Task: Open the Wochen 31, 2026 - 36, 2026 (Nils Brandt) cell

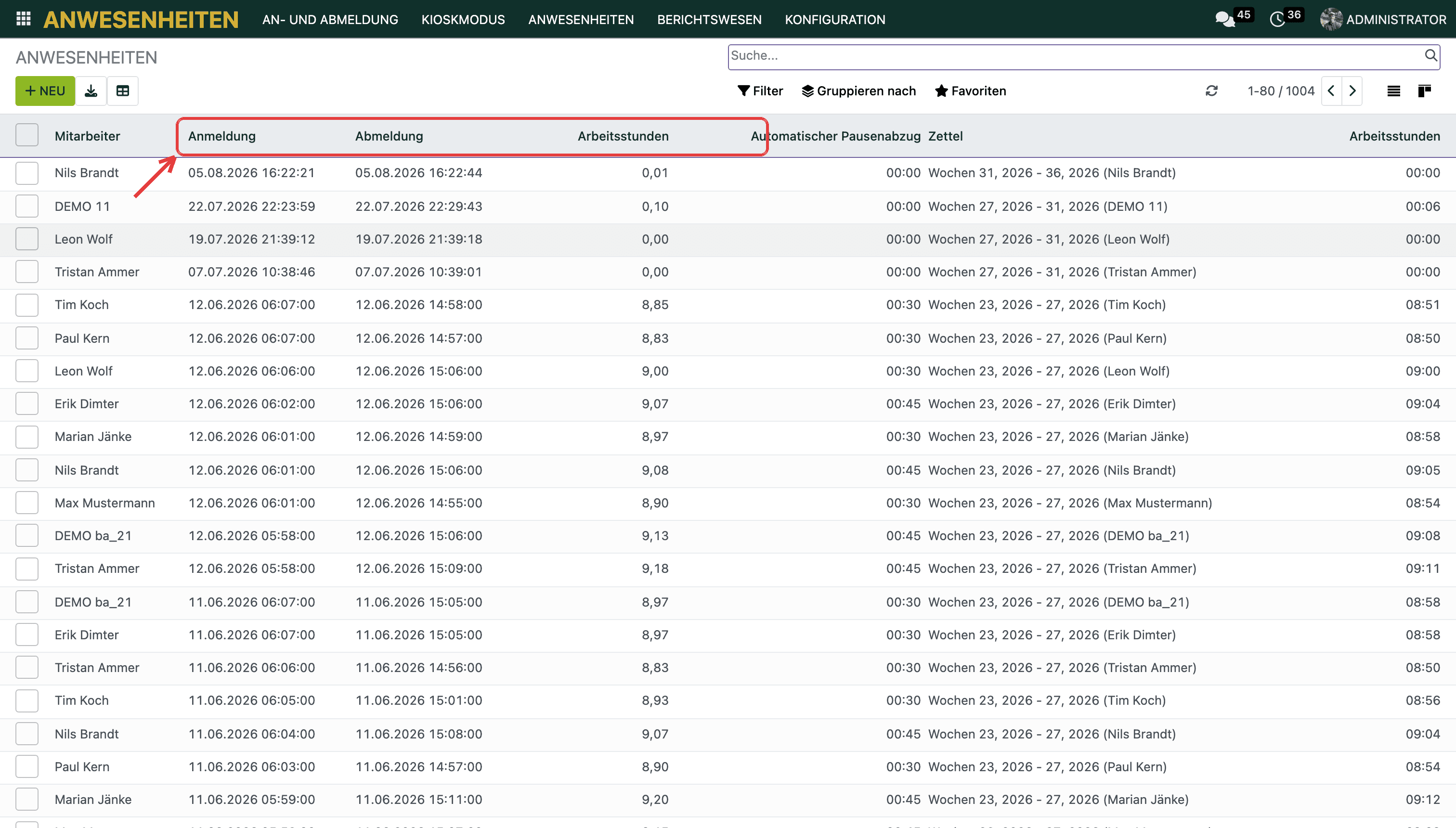Action: 1052,173
